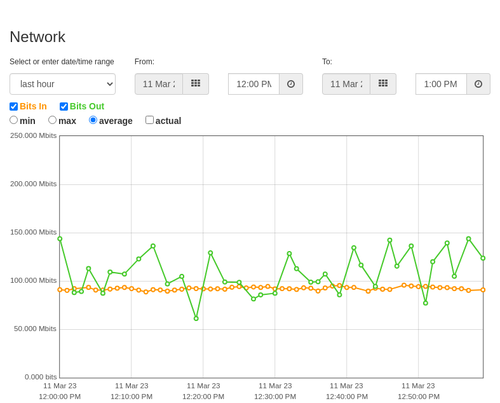This screenshot has width=500, height=403.
Task: Click the 12:50:00 PM time axis label
Action: 419,397
